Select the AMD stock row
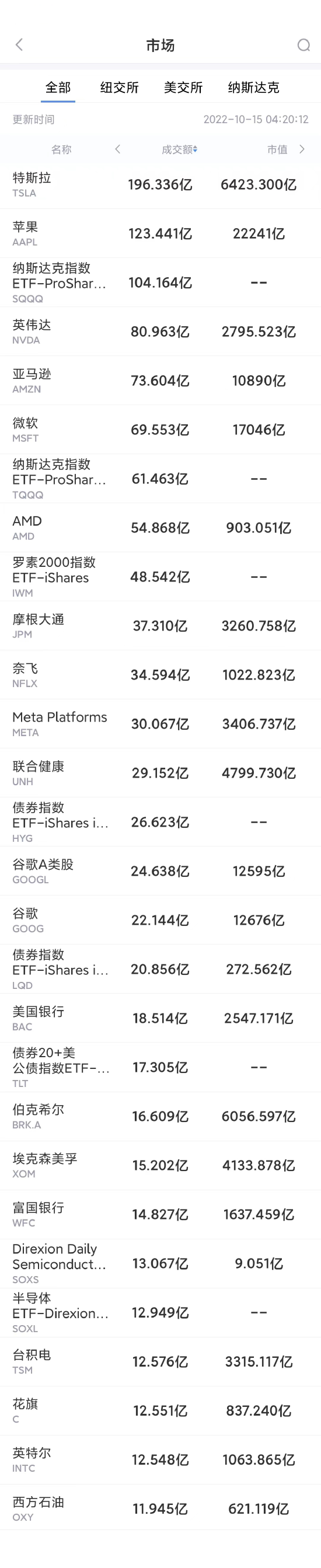 (x=160, y=528)
